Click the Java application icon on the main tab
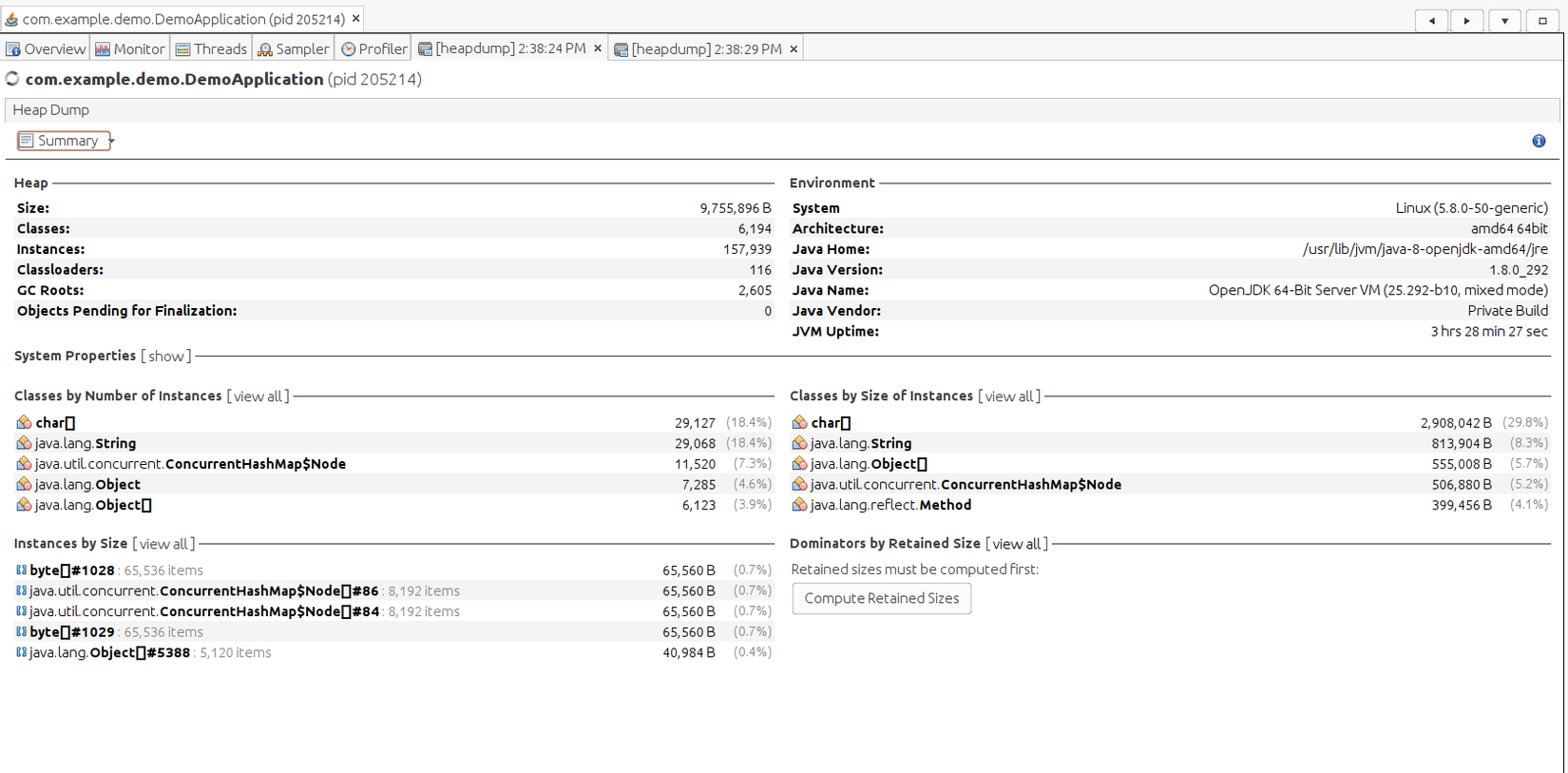Screen dimensions: 1568x773 click(11, 19)
